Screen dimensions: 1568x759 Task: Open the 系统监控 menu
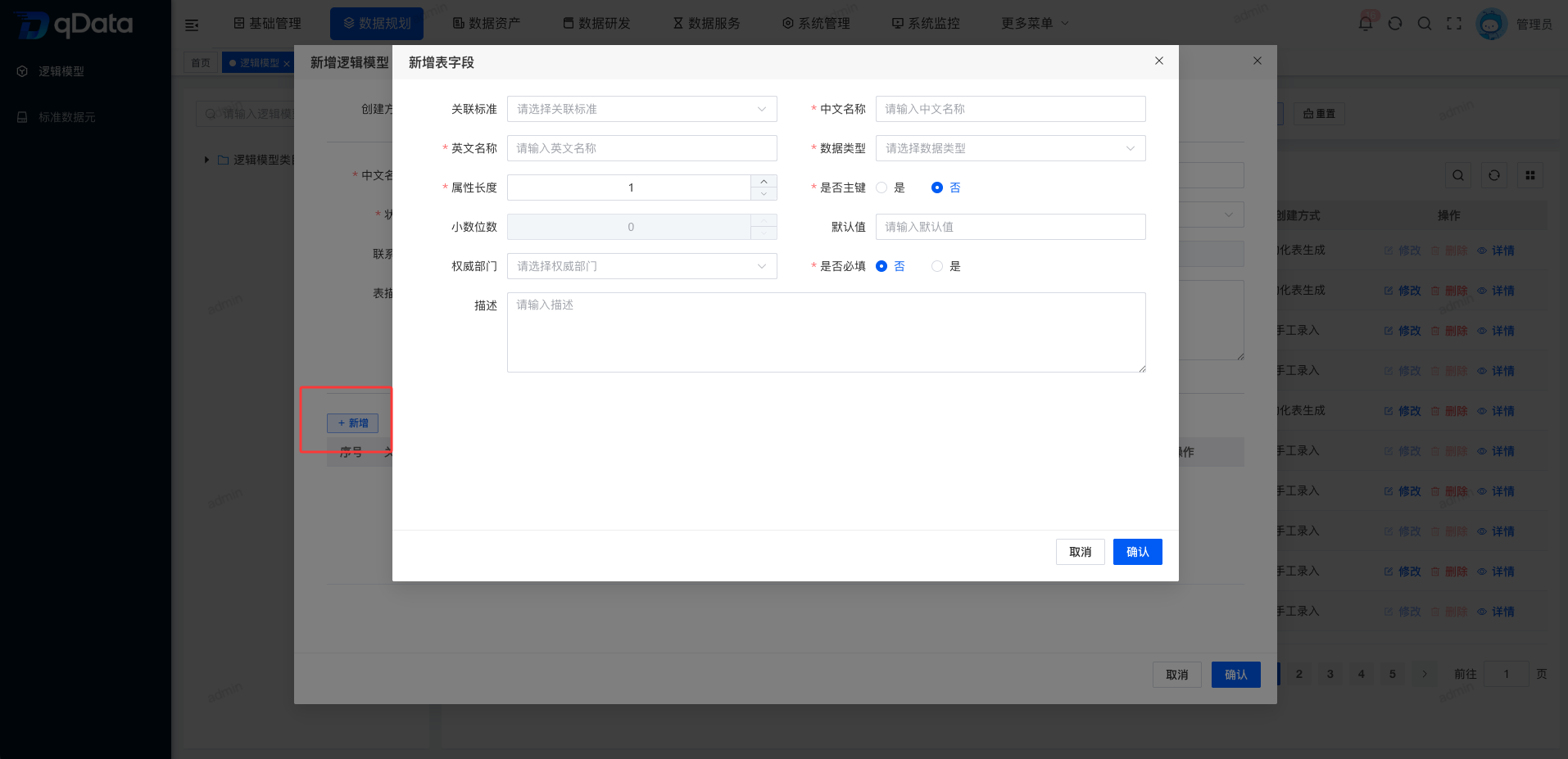coord(926,23)
